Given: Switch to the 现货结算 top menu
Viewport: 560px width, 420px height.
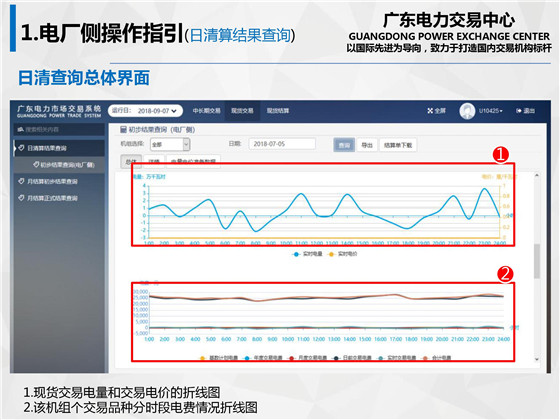Looking at the screenshot, I should click(x=278, y=111).
